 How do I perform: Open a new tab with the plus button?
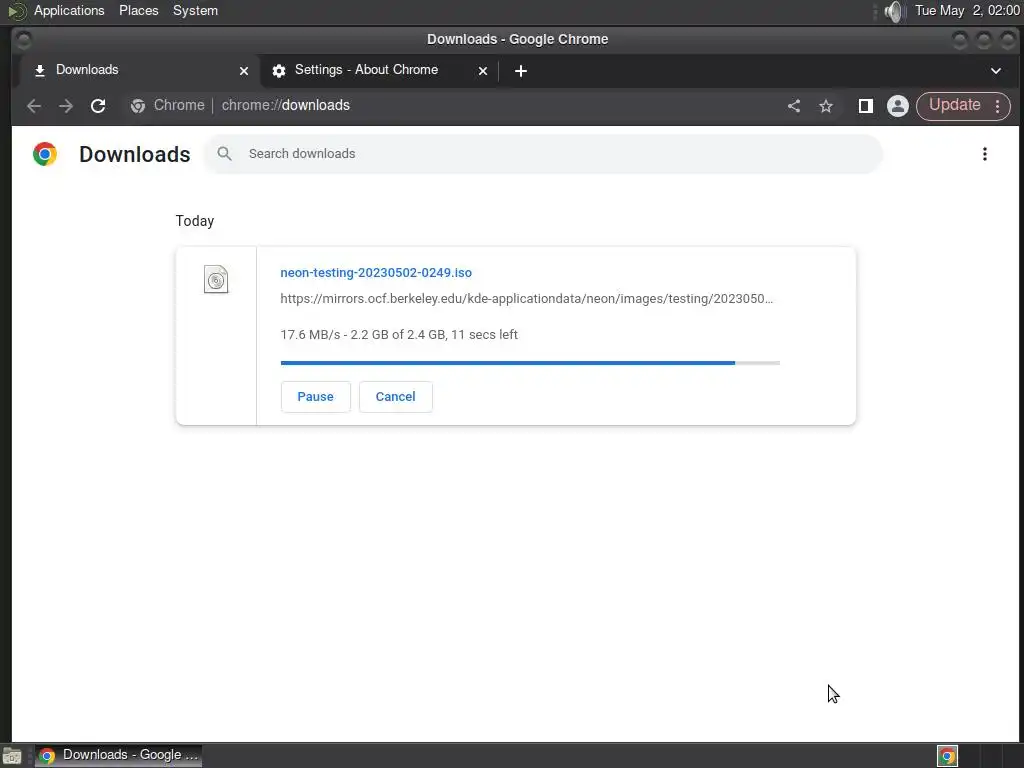pyautogui.click(x=520, y=71)
